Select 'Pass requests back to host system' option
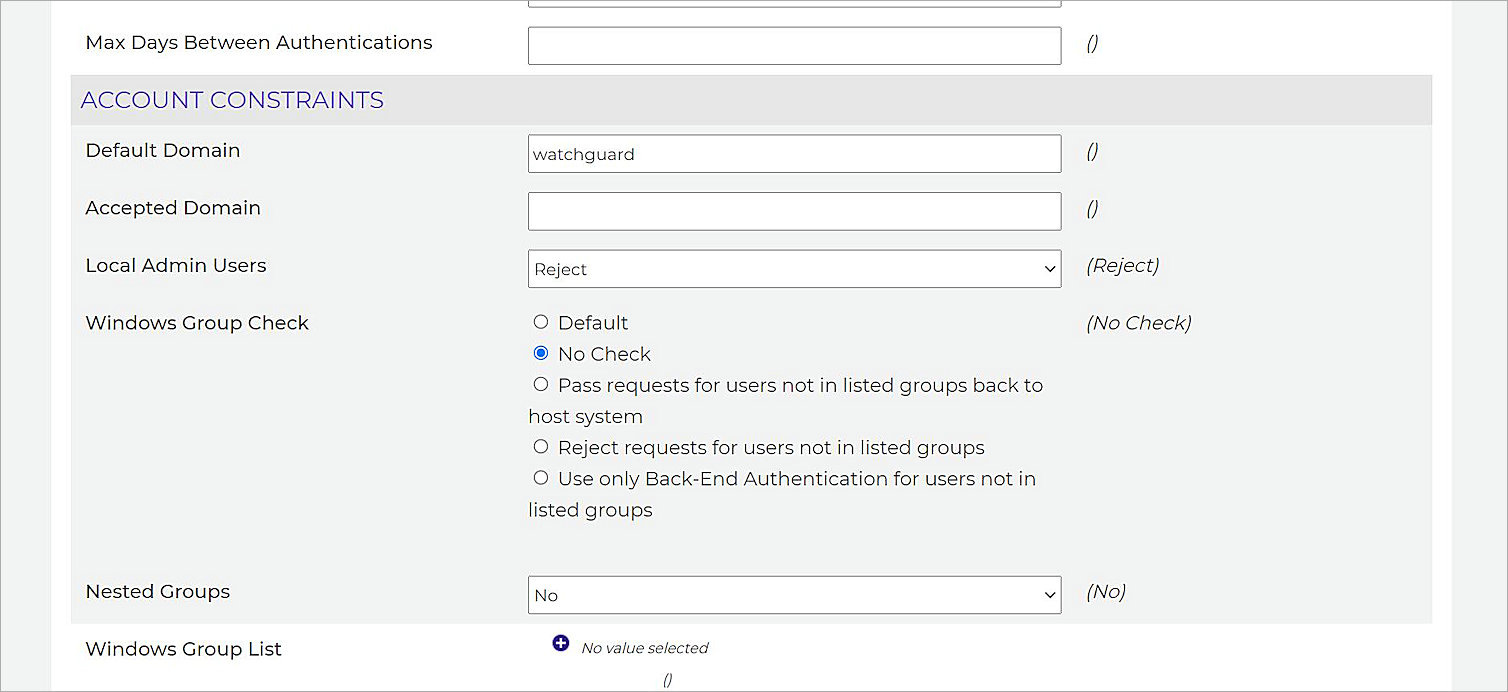 541,384
